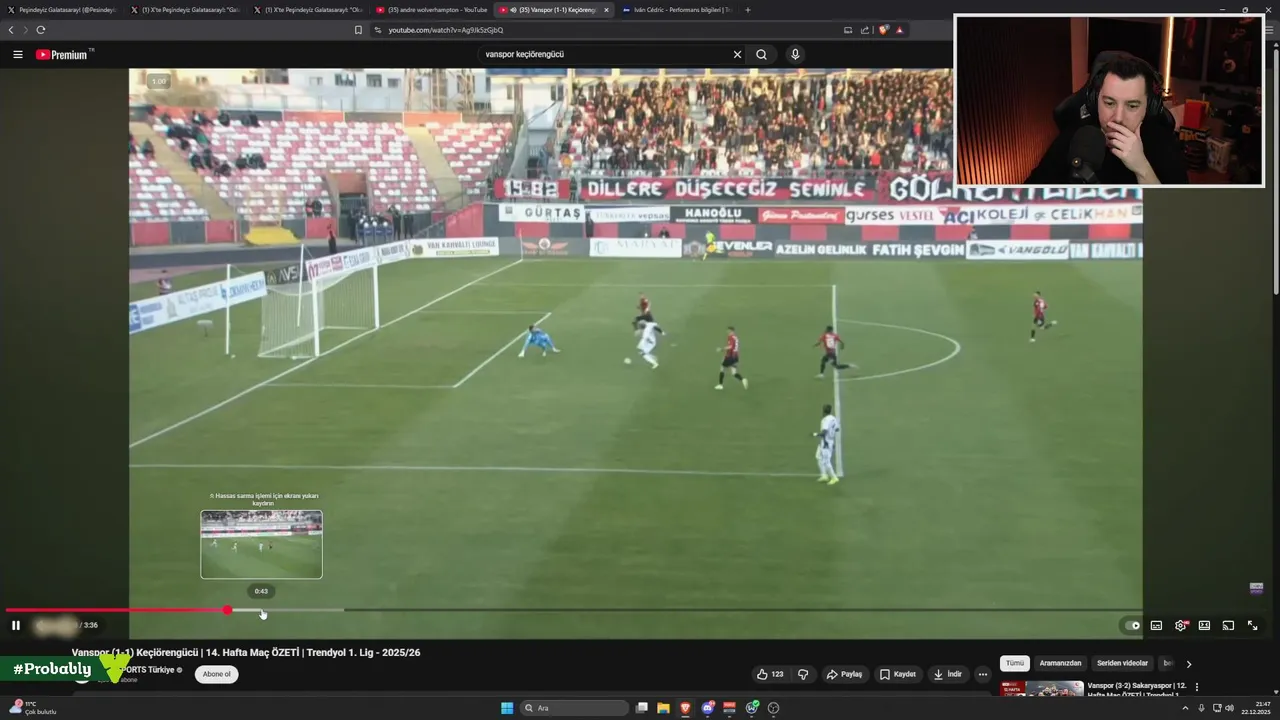This screenshot has width=1280, height=720.
Task: Open Vanspor (3-2) Sakaryaspor recommended video thumbnail
Action: (1042, 689)
